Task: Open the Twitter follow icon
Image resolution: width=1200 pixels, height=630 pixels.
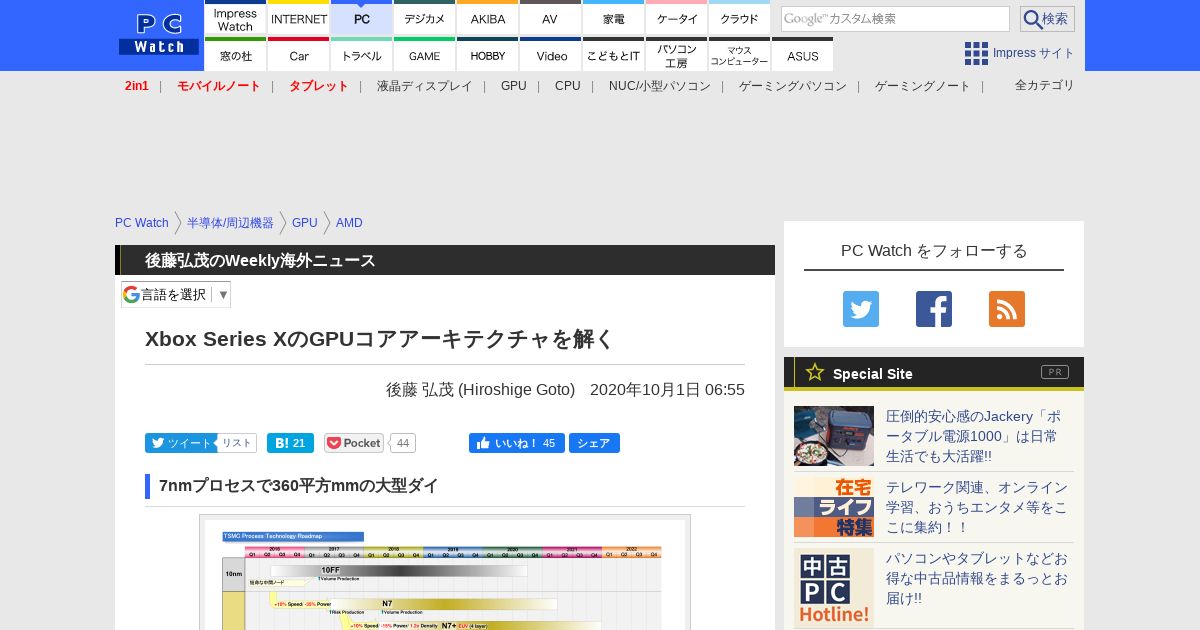Action: pyautogui.click(x=861, y=309)
